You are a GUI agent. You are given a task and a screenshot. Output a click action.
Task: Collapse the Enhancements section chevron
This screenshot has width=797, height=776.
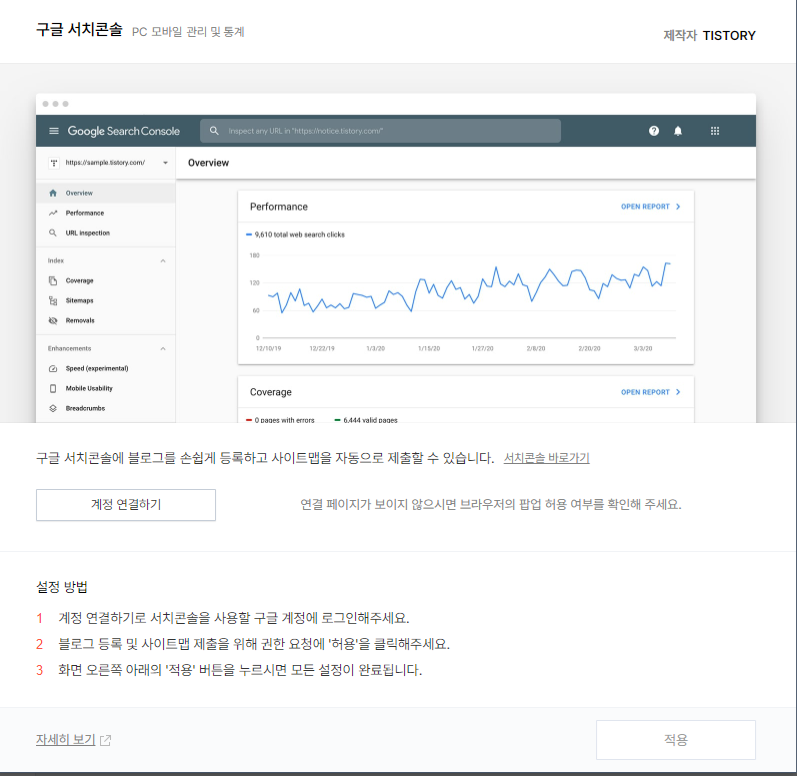pyautogui.click(x=163, y=349)
